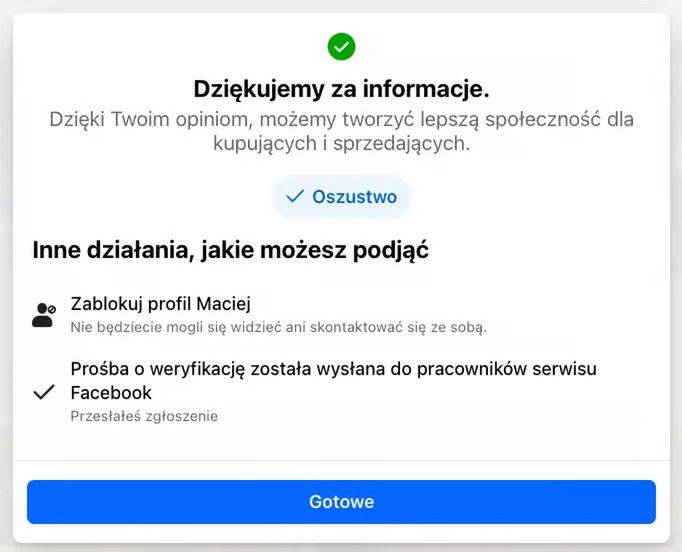Toggle the Oszustwo category chip label

pyautogui.click(x=354, y=197)
